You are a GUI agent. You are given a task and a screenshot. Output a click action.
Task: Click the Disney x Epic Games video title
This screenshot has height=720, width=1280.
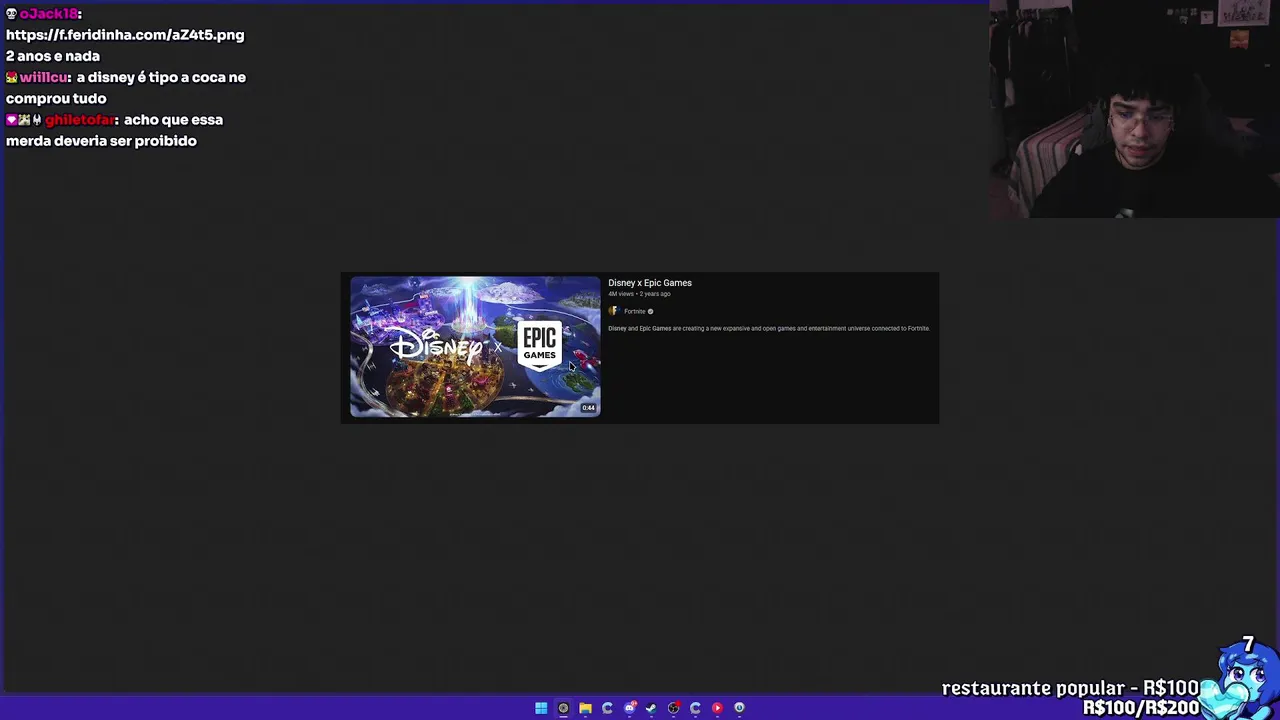(x=650, y=283)
